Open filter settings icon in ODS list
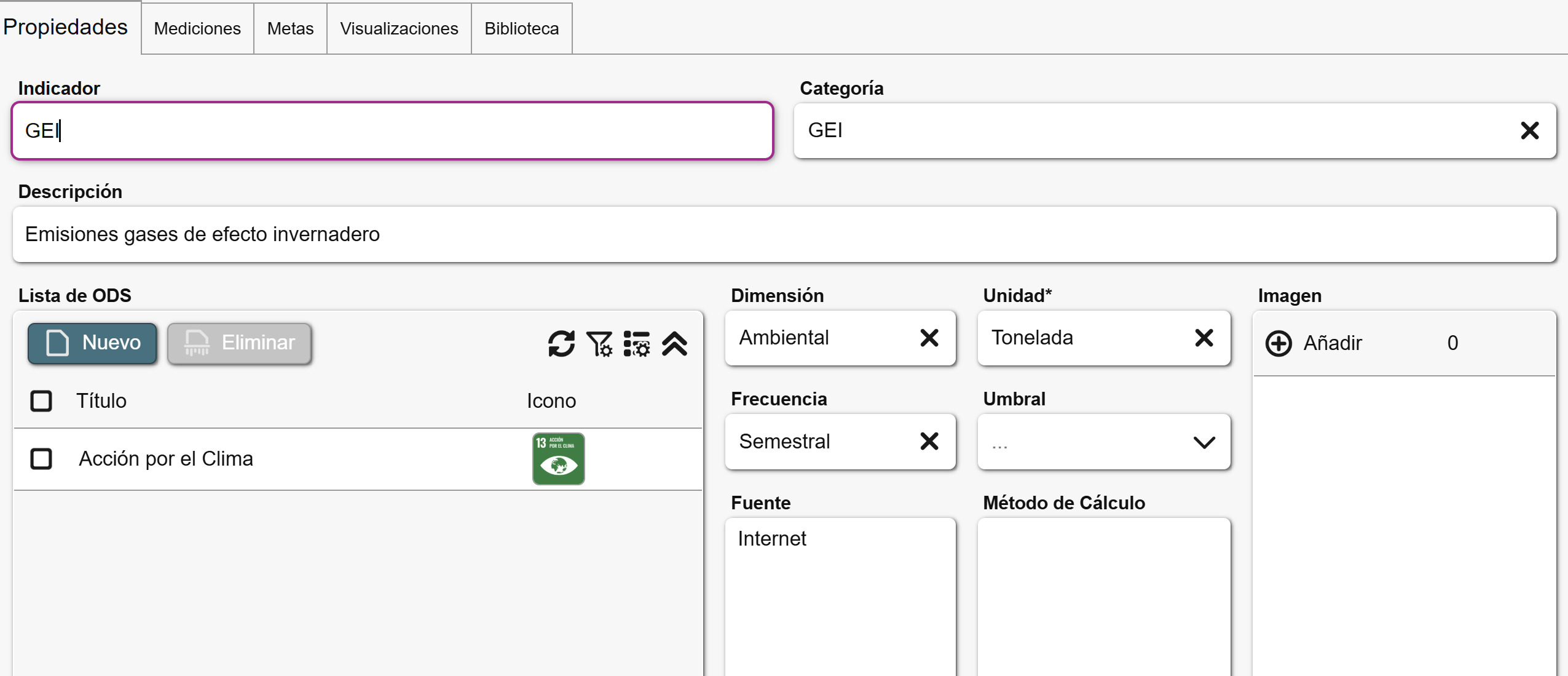1568x676 pixels. (599, 343)
